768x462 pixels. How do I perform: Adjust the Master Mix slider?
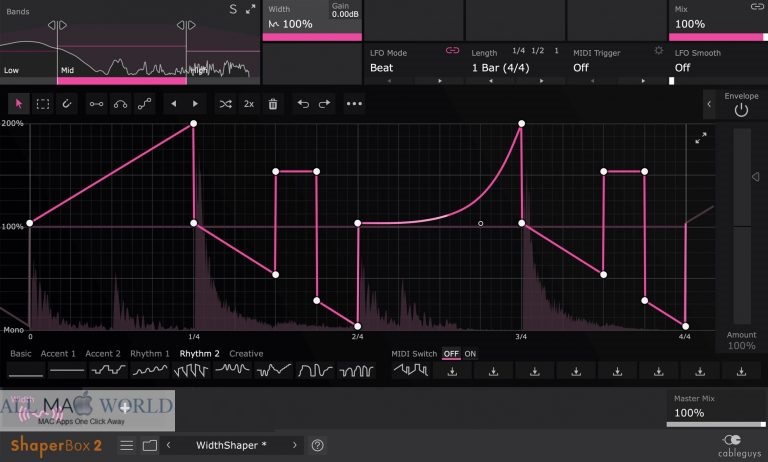(716, 424)
